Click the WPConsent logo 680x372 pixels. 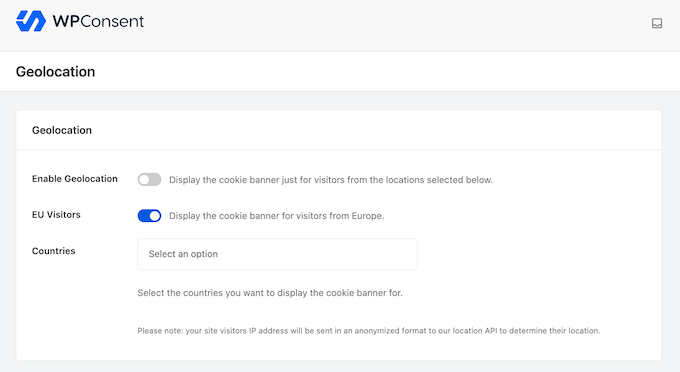tap(80, 21)
